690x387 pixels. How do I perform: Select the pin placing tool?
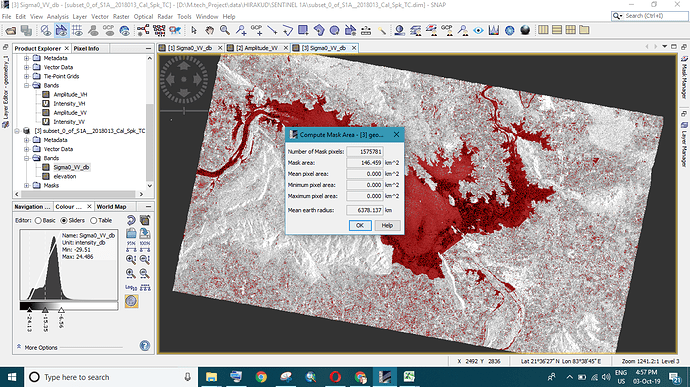tap(241, 30)
